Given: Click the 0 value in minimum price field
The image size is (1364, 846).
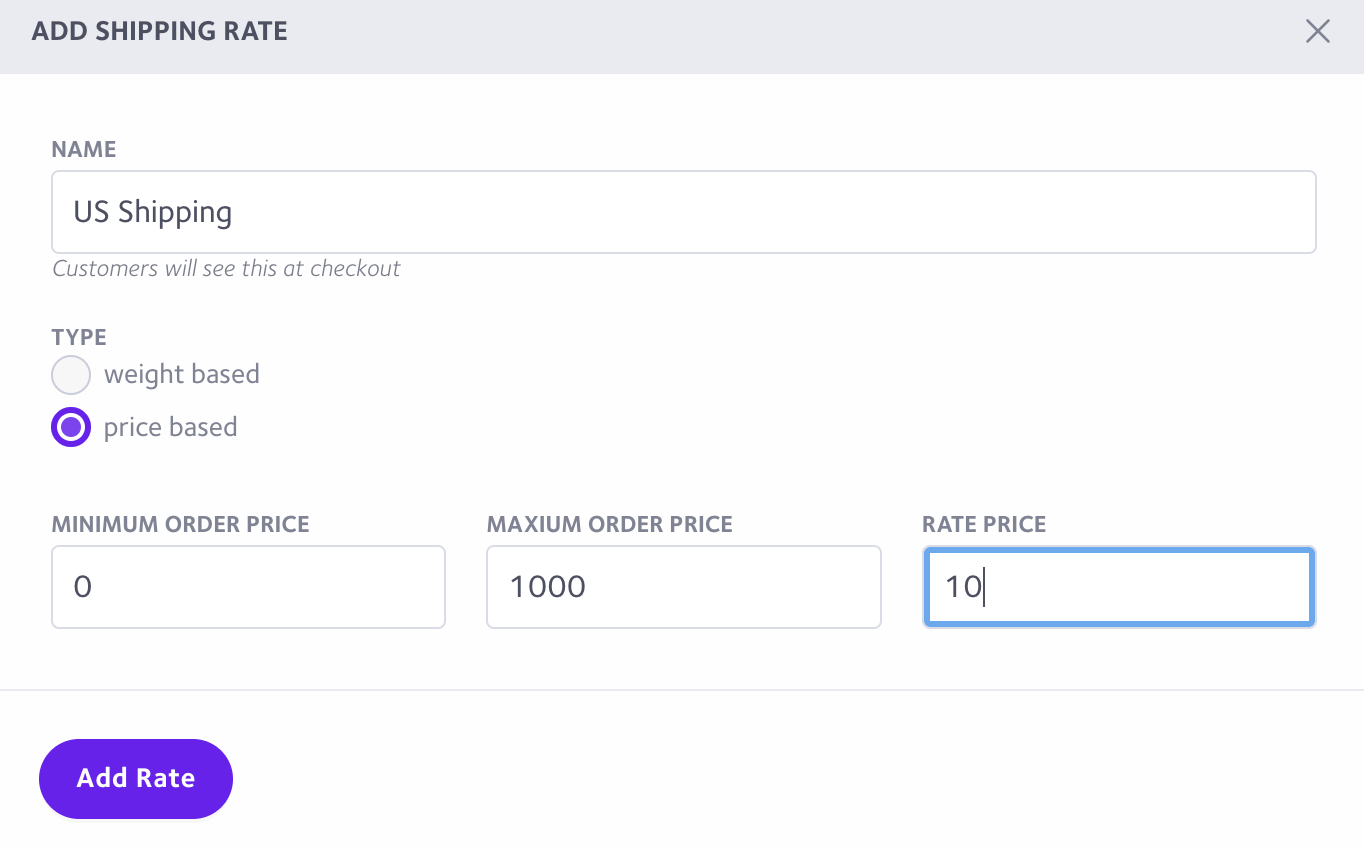Looking at the screenshot, I should coord(83,587).
